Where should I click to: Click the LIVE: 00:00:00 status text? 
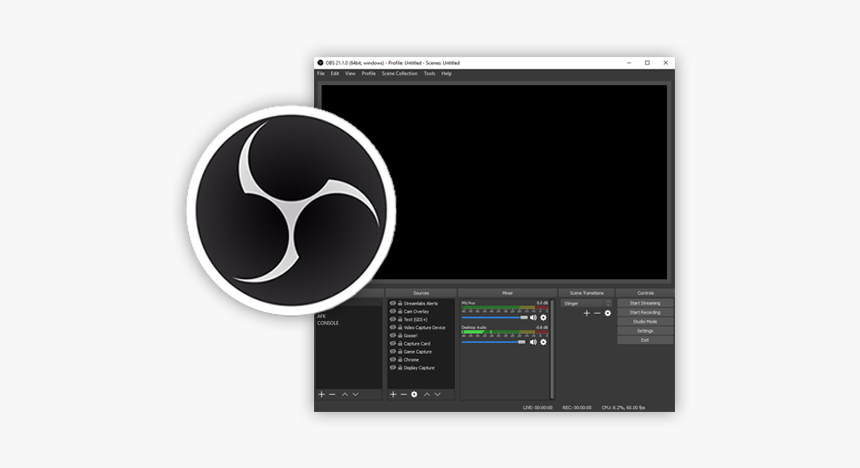538,408
